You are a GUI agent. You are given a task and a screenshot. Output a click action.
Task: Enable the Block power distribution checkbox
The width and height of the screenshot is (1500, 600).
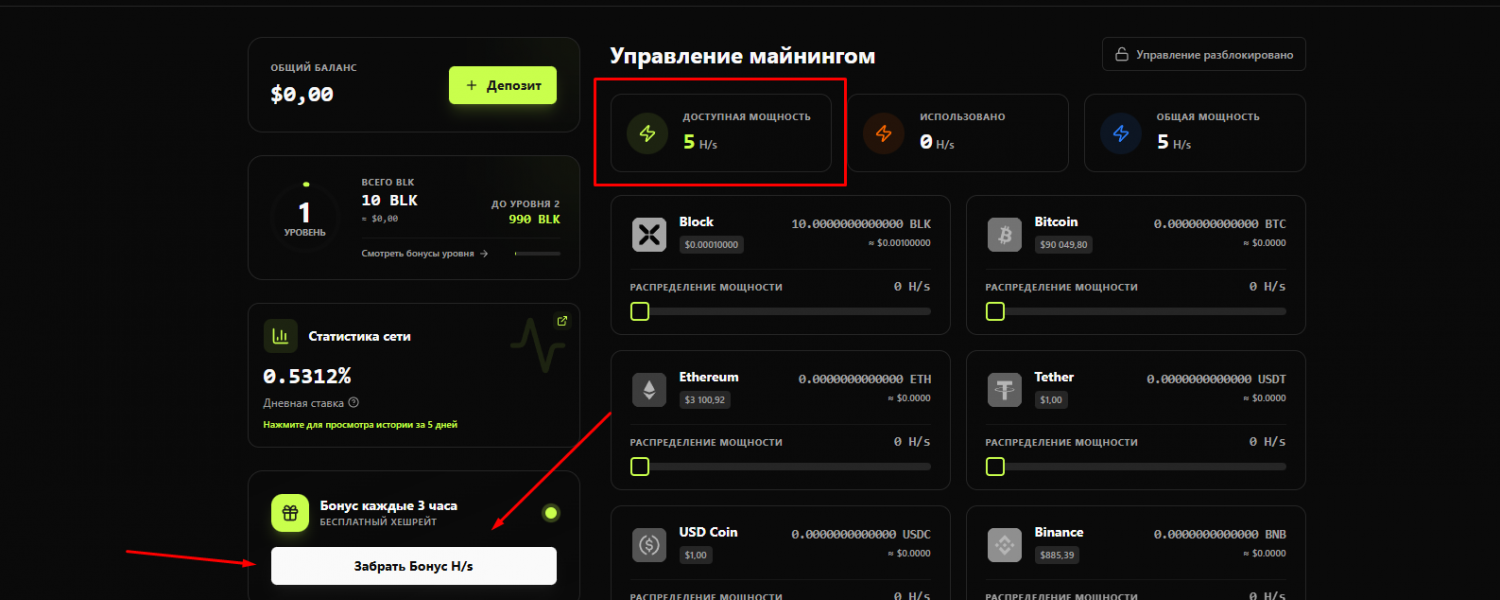click(639, 311)
